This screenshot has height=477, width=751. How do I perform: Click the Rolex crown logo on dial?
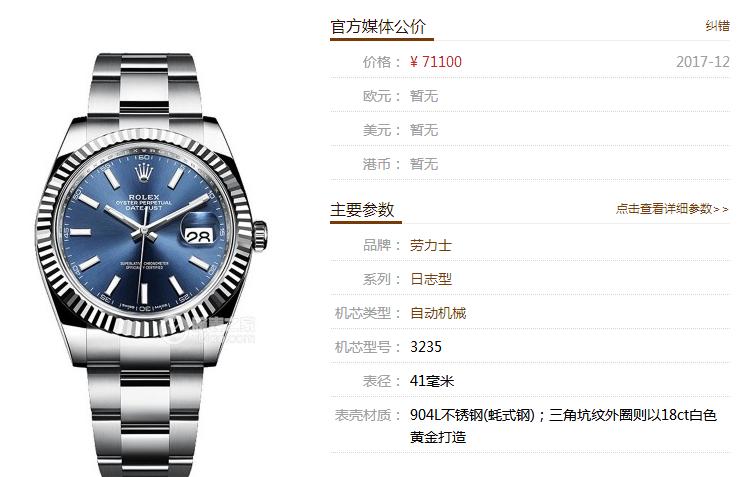[x=144, y=172]
